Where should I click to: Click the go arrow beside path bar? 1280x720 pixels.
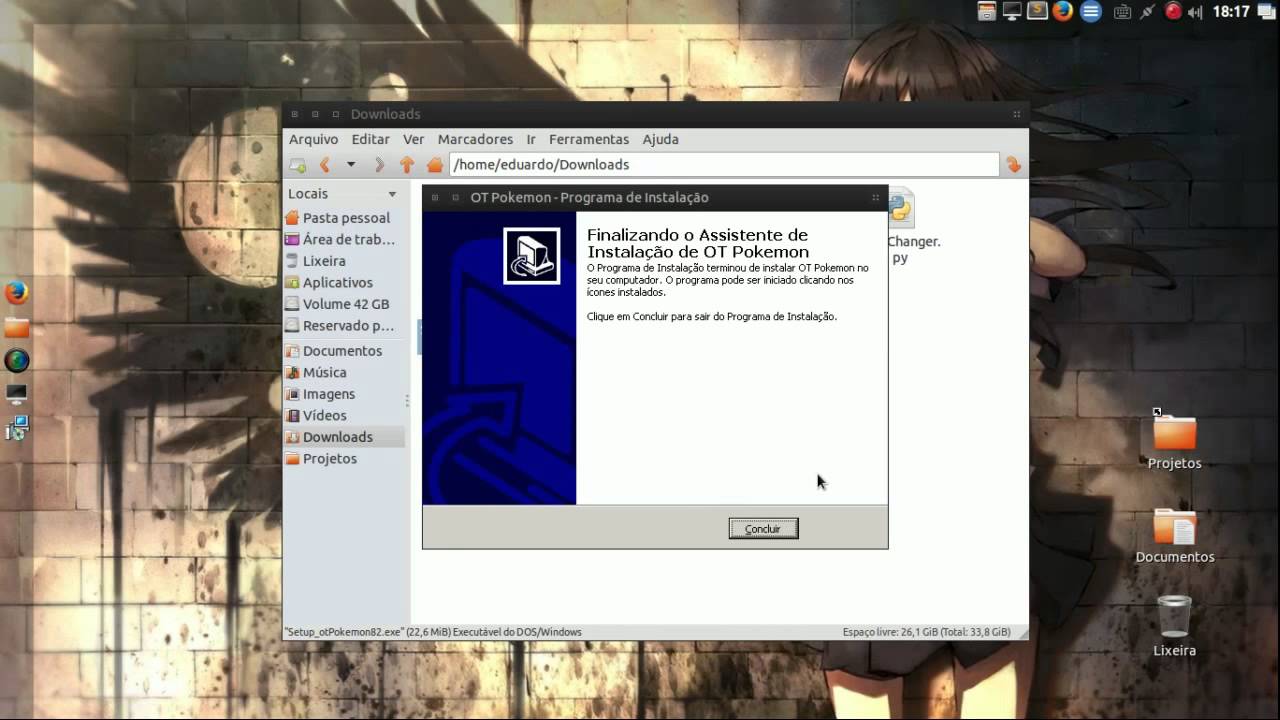1013,165
